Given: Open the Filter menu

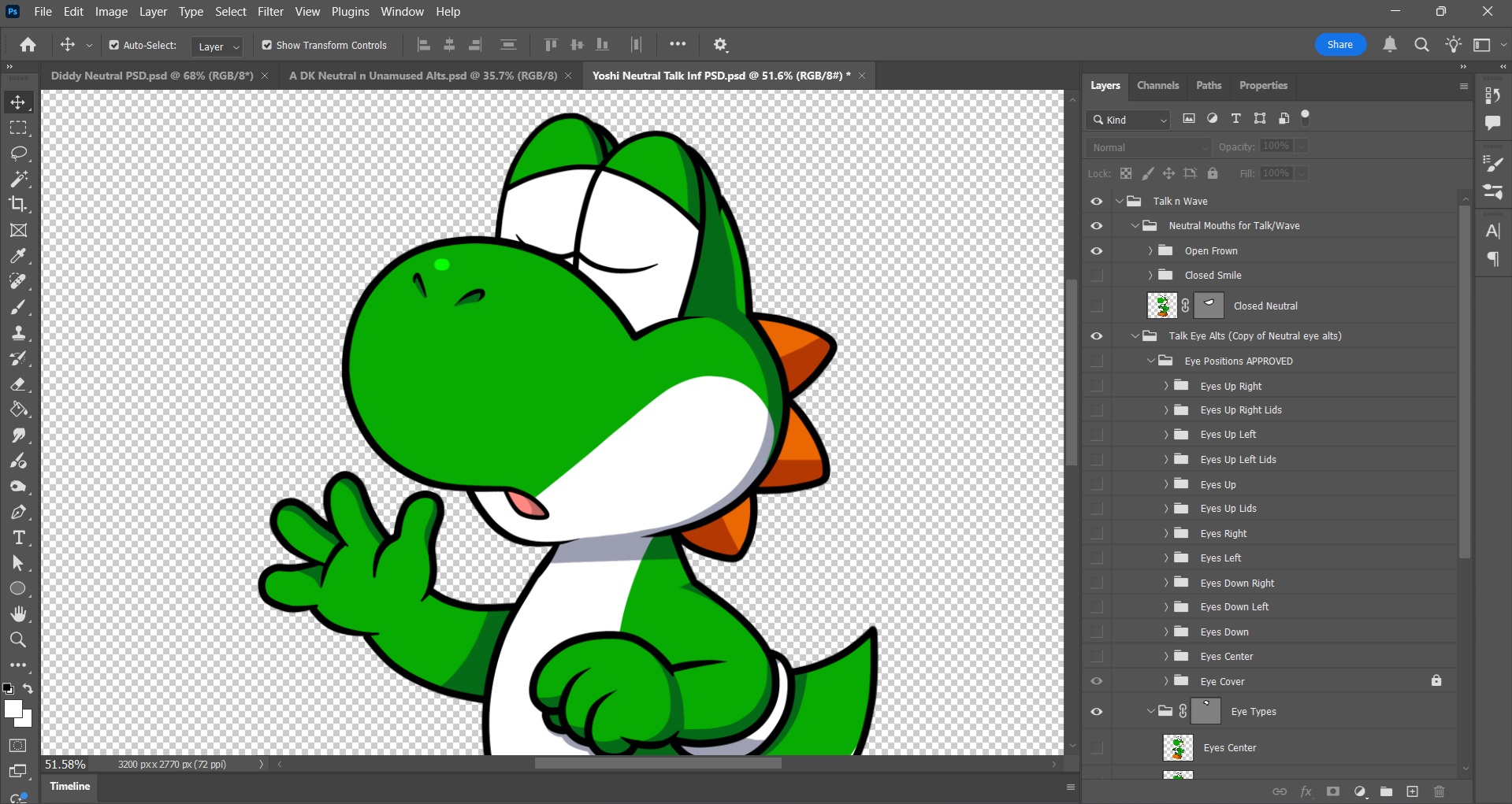Looking at the screenshot, I should point(270,12).
